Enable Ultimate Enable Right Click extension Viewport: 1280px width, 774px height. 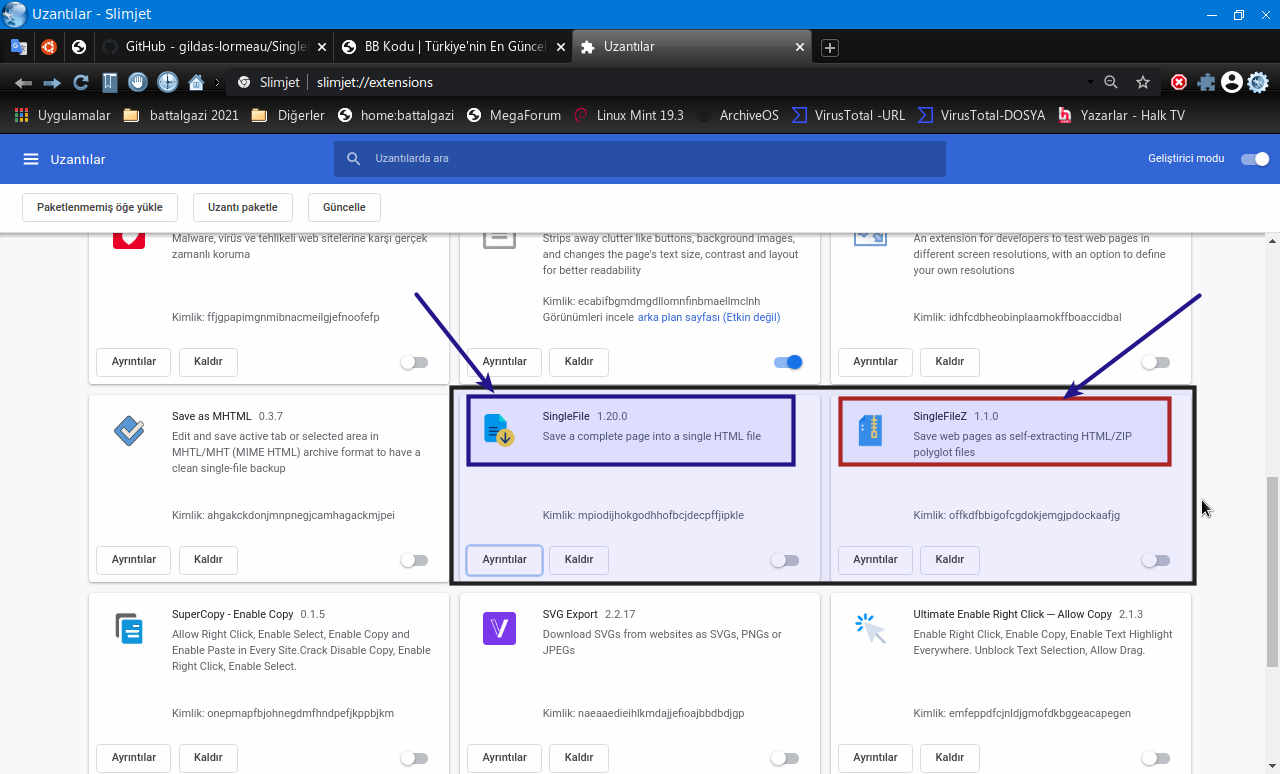pos(1156,758)
